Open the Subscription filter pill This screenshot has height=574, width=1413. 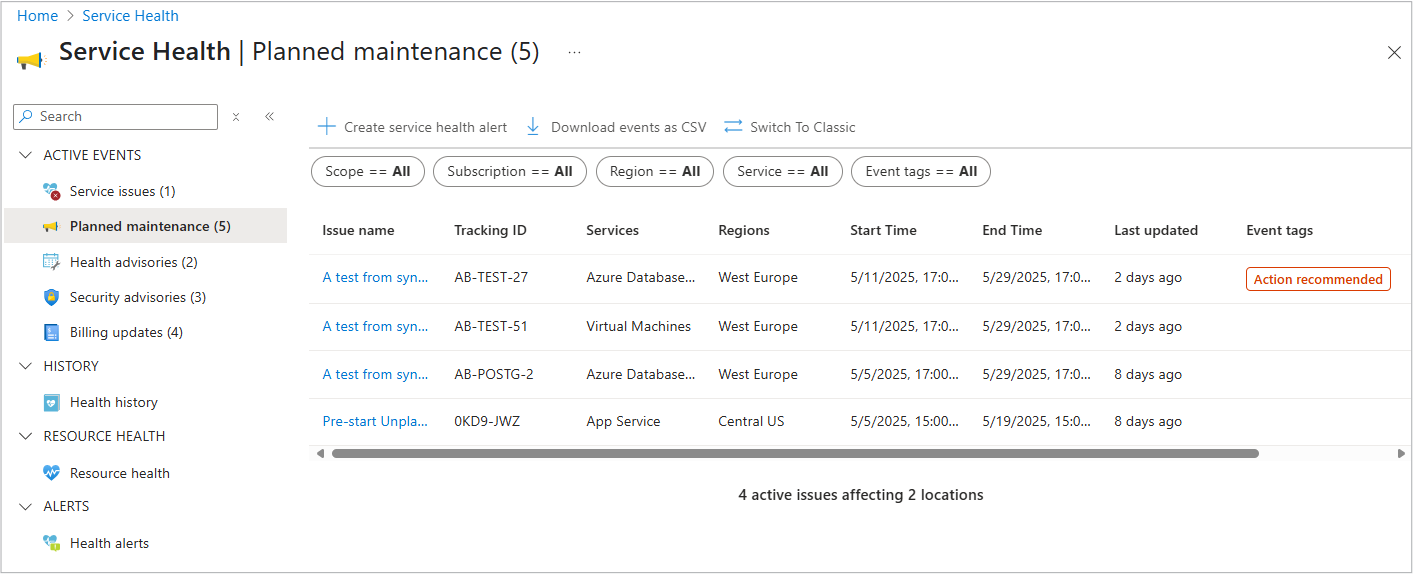pyautogui.click(x=509, y=171)
